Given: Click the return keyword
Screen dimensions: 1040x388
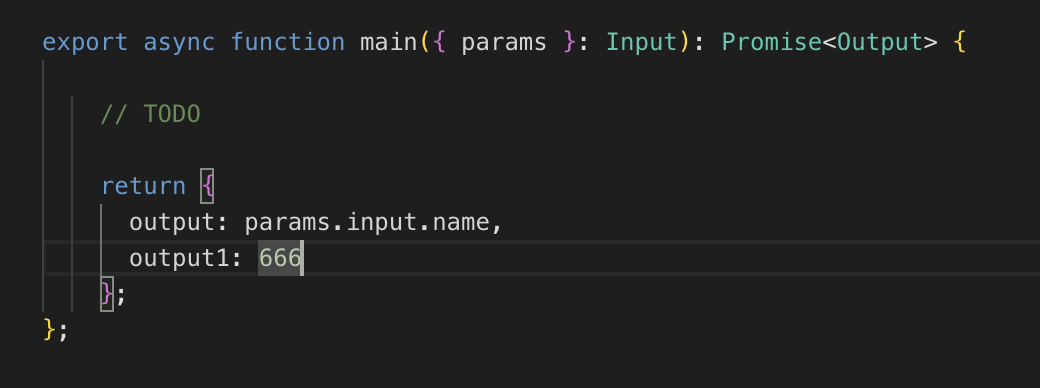Looking at the screenshot, I should [143, 186].
